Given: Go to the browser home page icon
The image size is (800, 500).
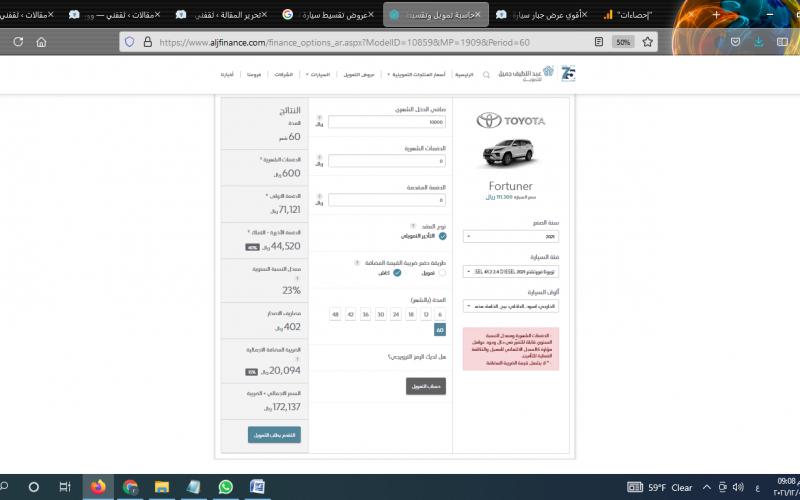Looking at the screenshot, I should click(x=41, y=42).
